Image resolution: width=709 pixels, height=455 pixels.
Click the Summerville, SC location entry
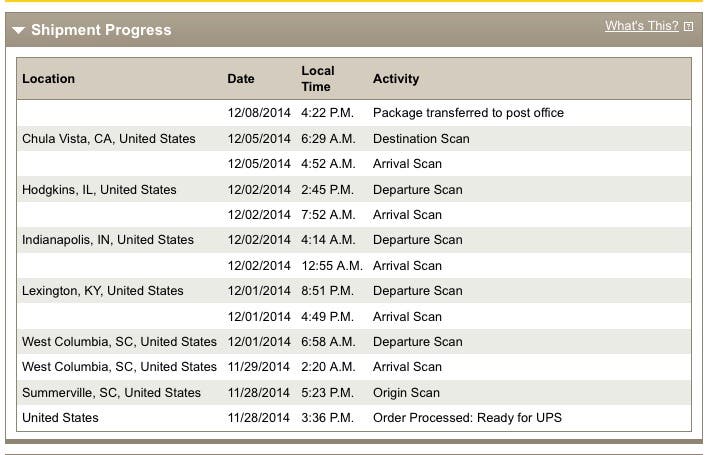click(x=112, y=393)
